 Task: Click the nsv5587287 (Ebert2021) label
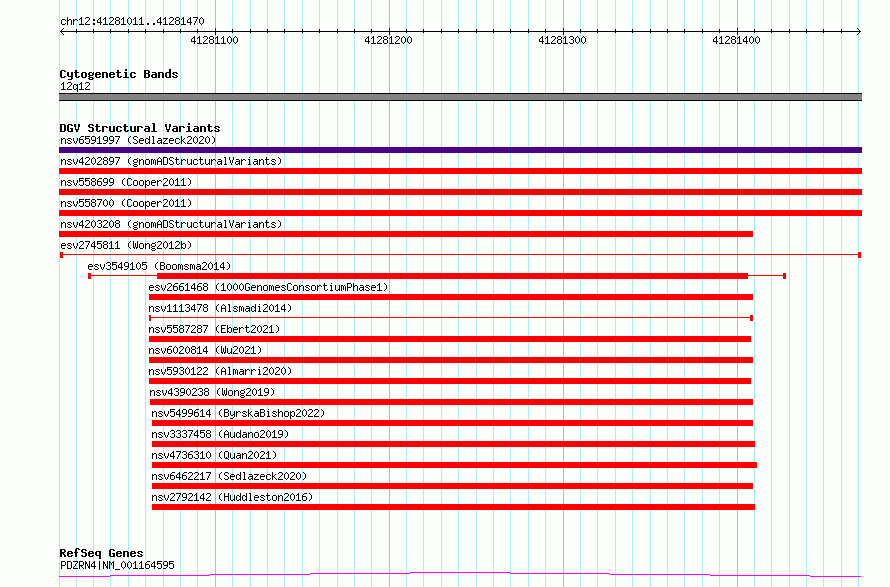tap(214, 329)
